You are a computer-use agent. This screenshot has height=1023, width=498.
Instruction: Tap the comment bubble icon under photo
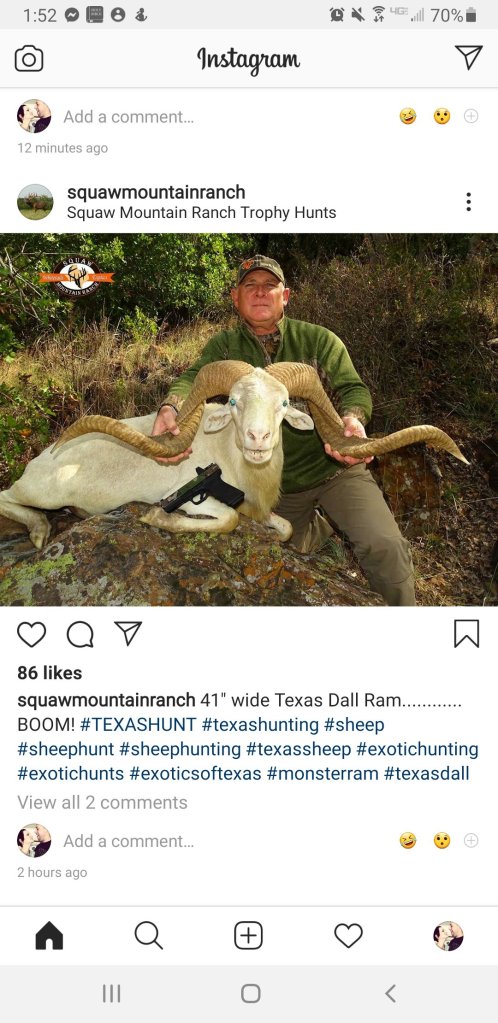tap(80, 634)
